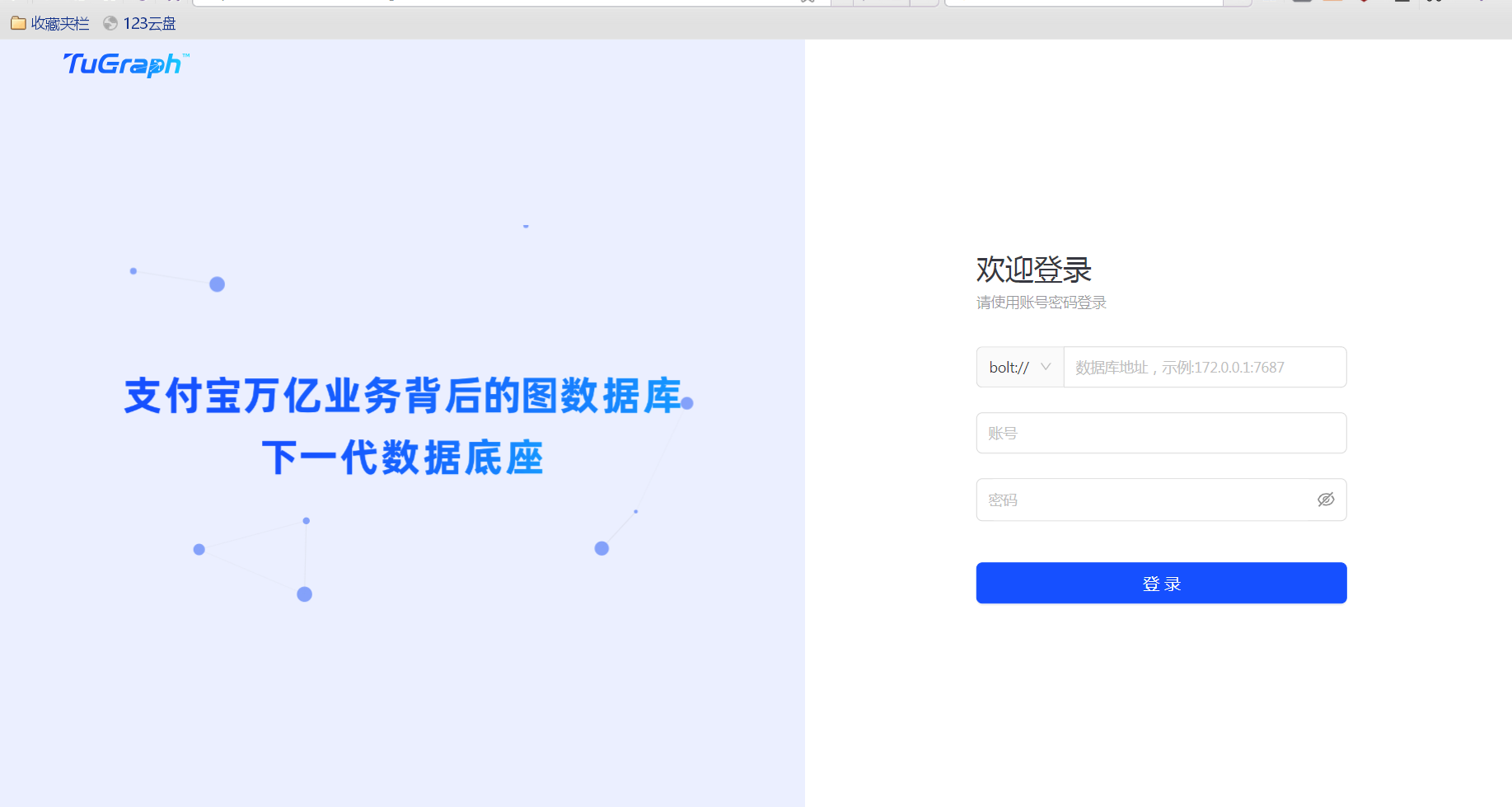Click the folder icon on the favorites bar
The height and width of the screenshot is (807, 1512).
click(17, 23)
